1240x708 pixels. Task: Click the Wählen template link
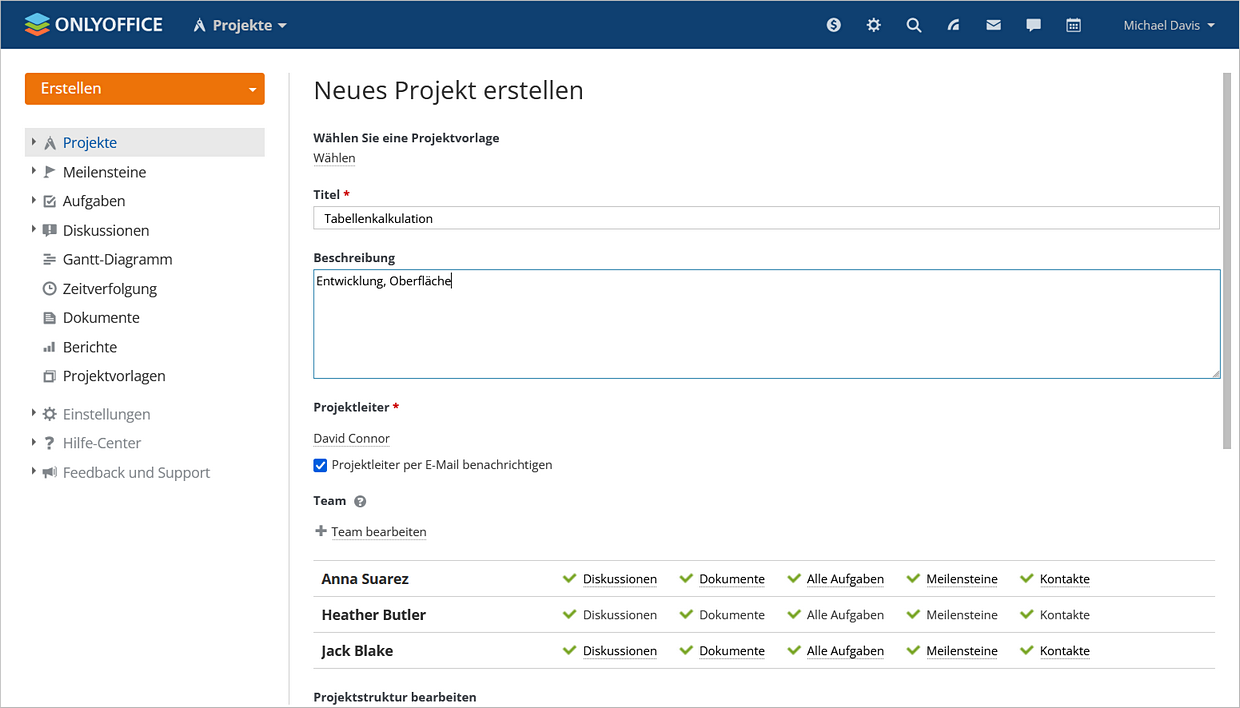tap(334, 158)
